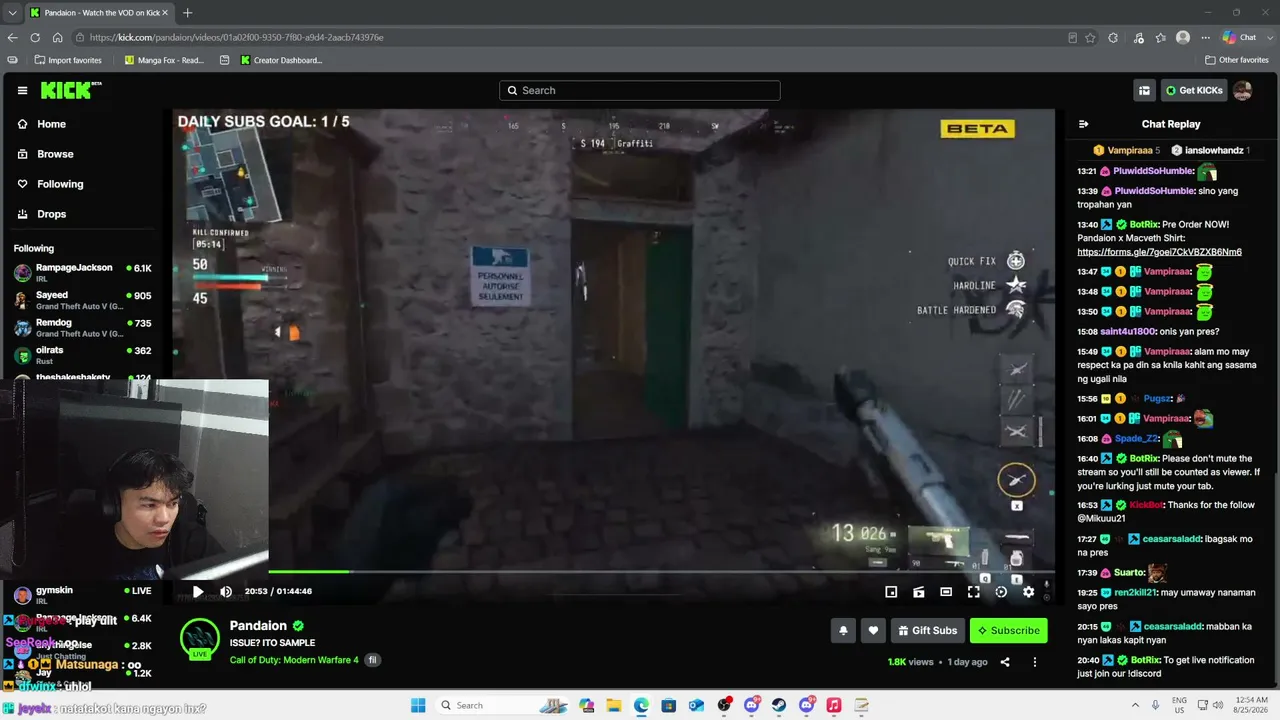
Task: Toggle picture-in-picture mini player
Action: tap(891, 592)
